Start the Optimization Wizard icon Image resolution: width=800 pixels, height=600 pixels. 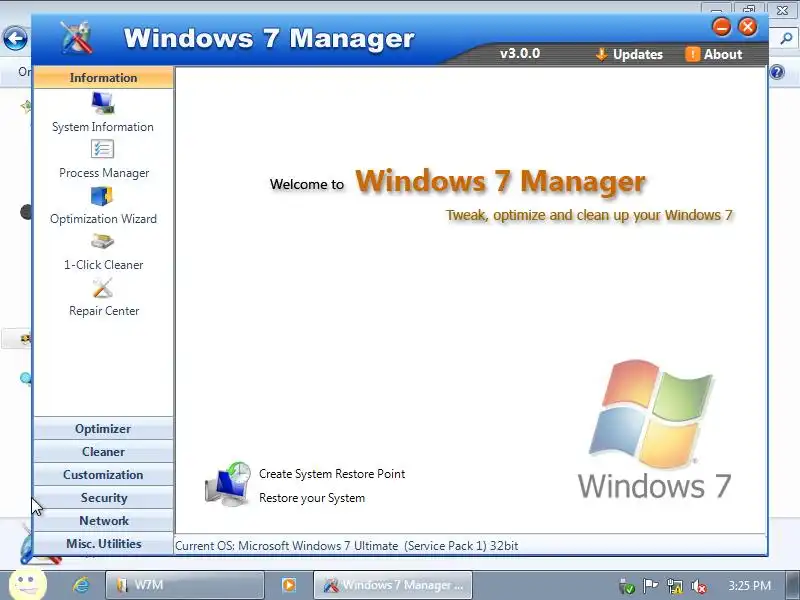(x=102, y=196)
